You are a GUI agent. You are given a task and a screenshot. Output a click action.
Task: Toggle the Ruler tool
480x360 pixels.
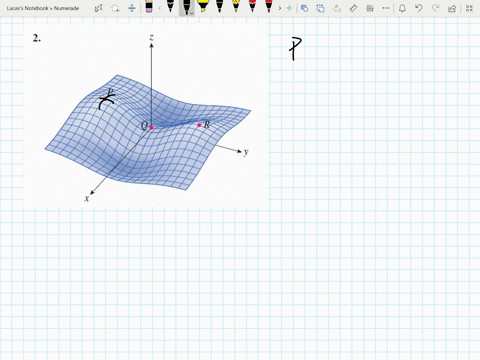pos(353,8)
